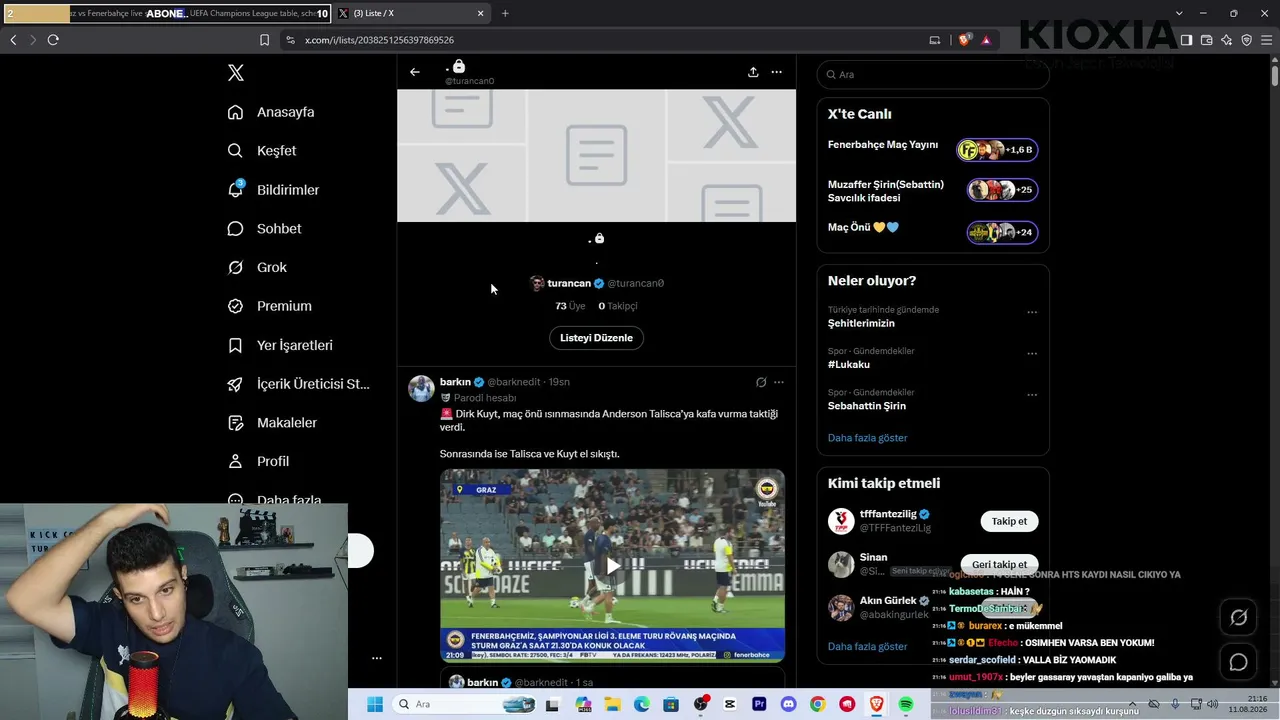
Task: Open Bildirimler bell icon
Action: (235, 189)
